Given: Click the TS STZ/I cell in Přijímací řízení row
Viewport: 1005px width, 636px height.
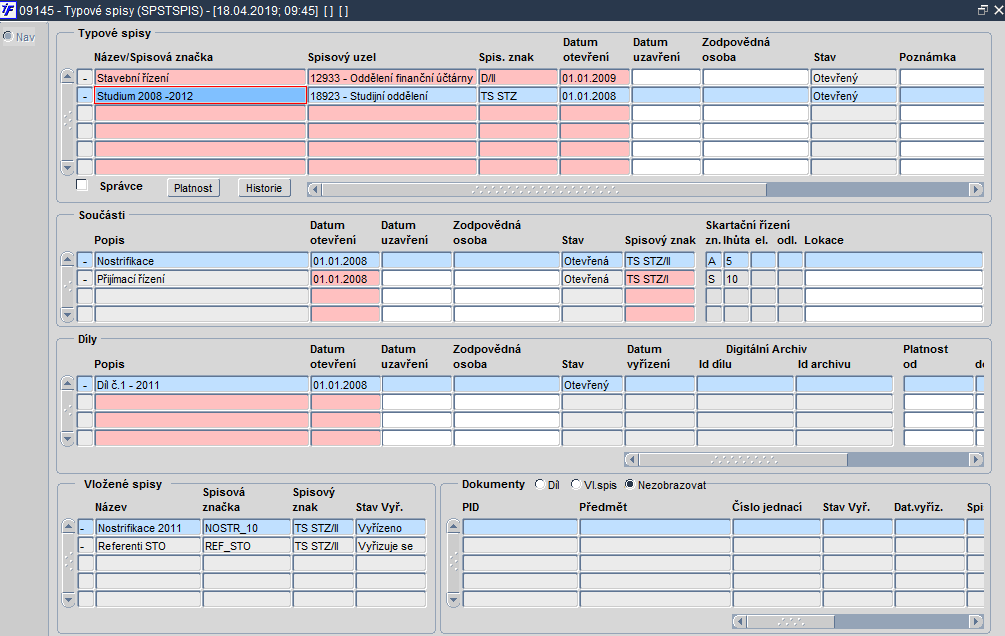Looking at the screenshot, I should point(660,279).
